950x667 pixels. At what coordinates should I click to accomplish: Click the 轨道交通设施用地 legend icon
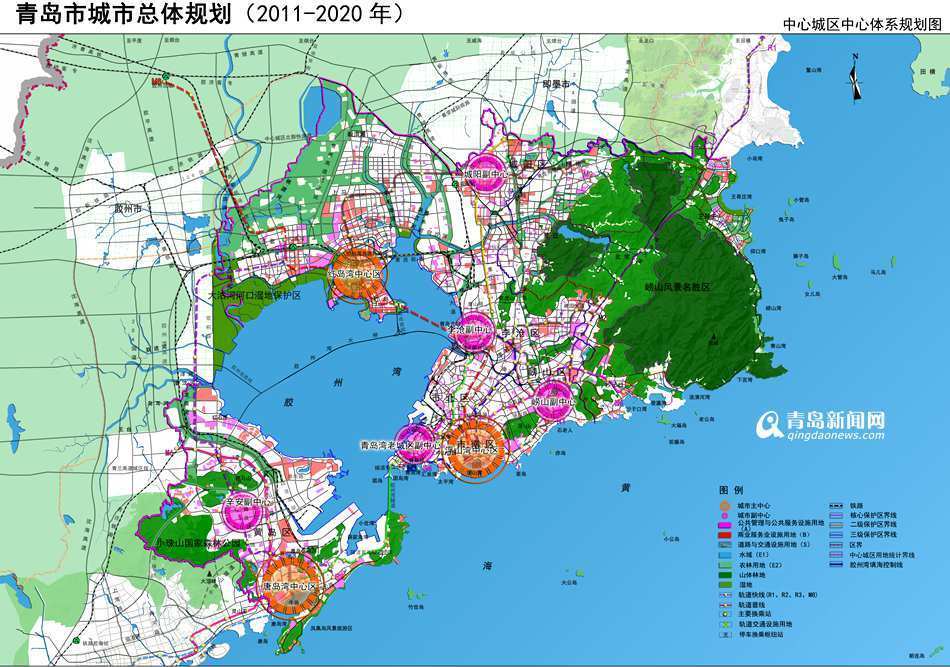point(725,625)
